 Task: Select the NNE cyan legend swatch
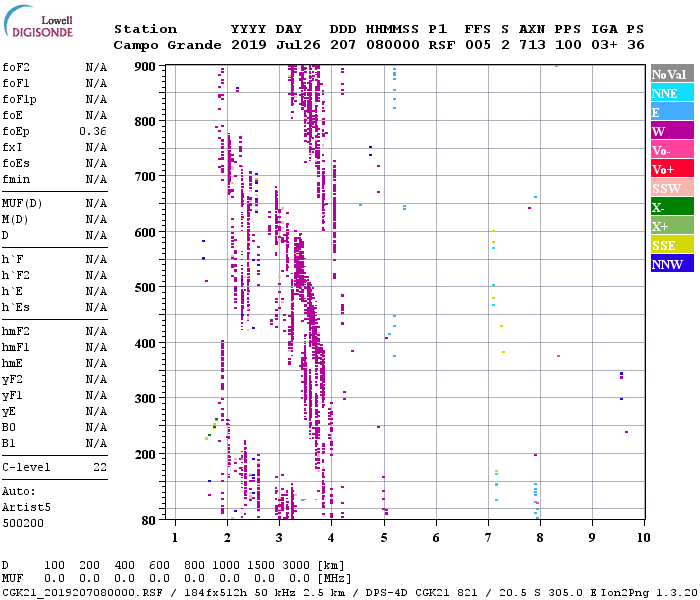click(672, 93)
